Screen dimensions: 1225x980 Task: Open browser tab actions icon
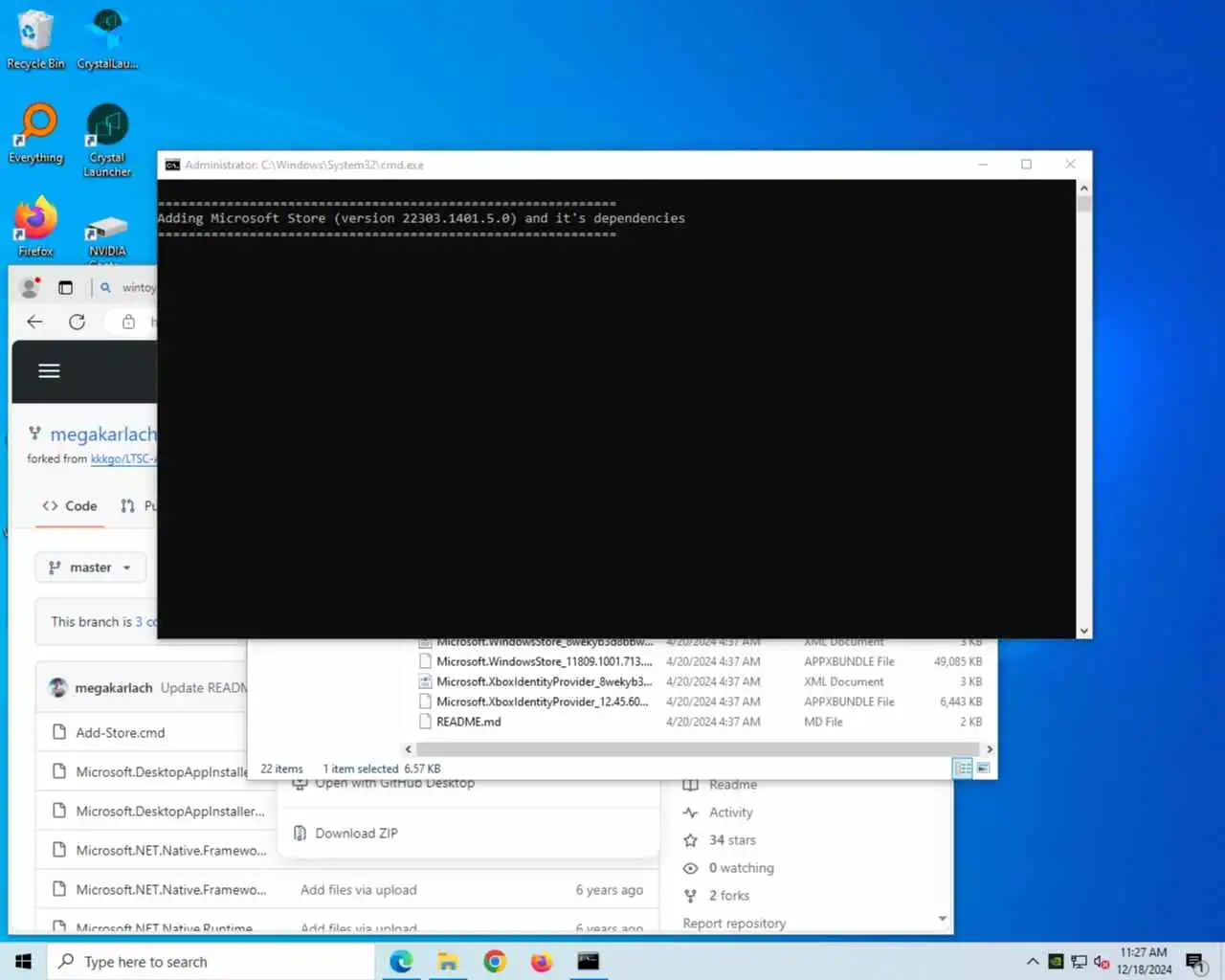coord(65,287)
